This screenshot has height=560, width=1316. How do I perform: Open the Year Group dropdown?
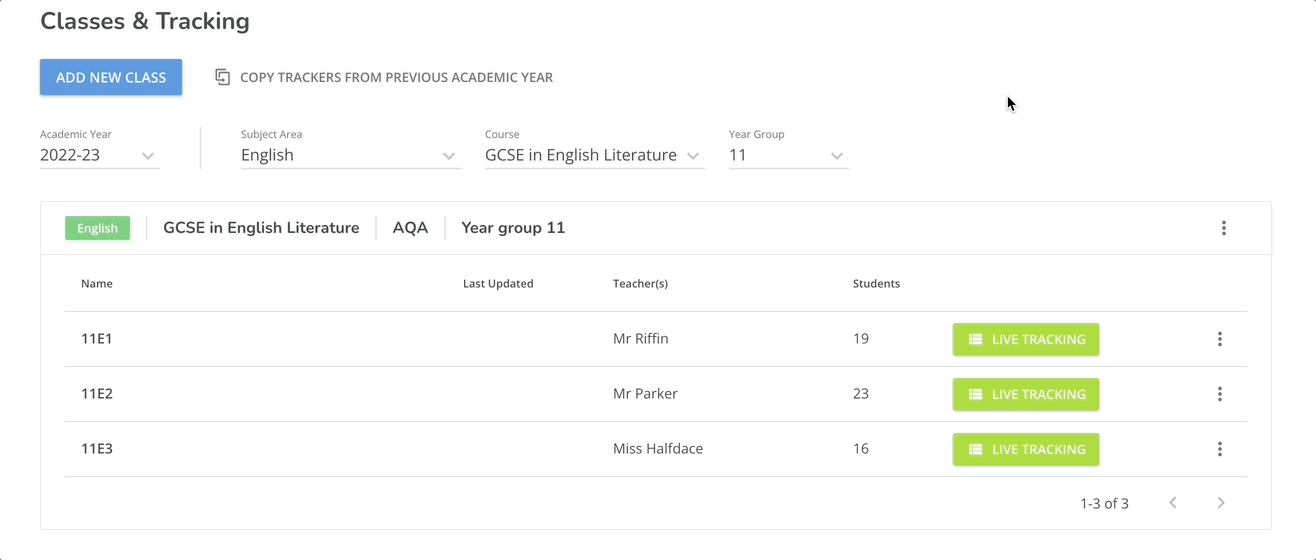click(836, 156)
